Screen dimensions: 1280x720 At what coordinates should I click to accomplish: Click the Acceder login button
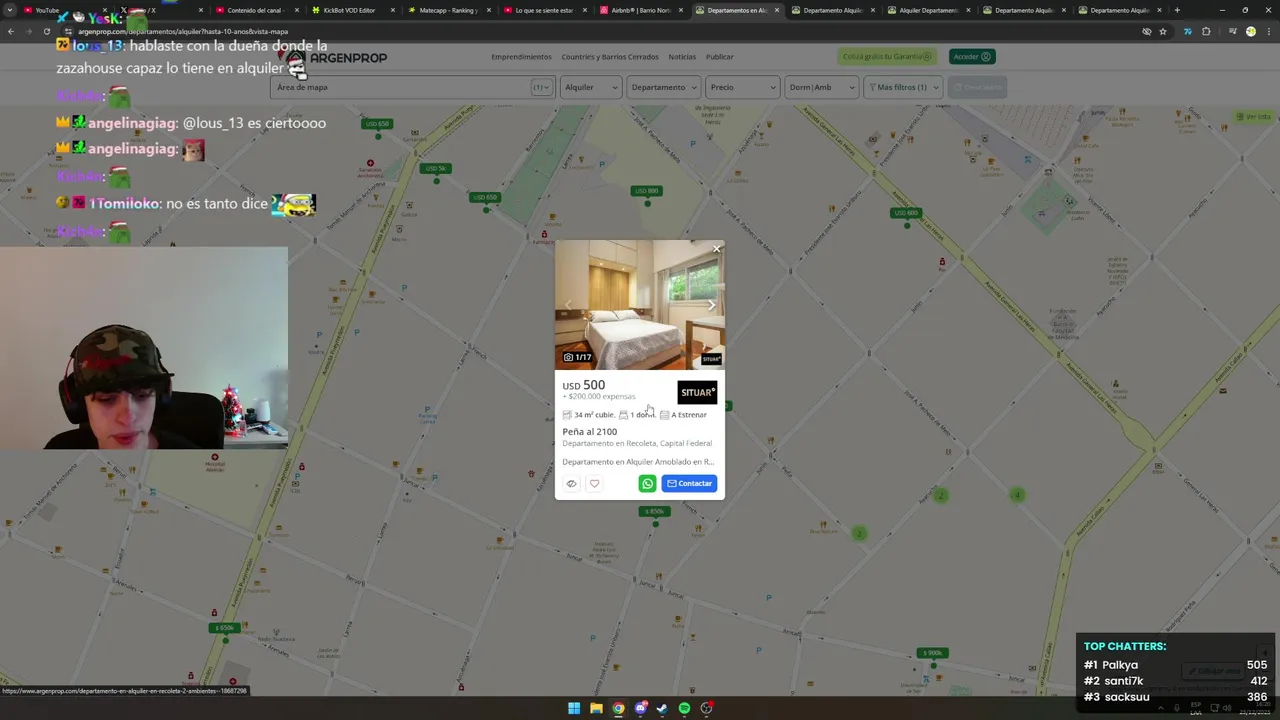point(971,57)
